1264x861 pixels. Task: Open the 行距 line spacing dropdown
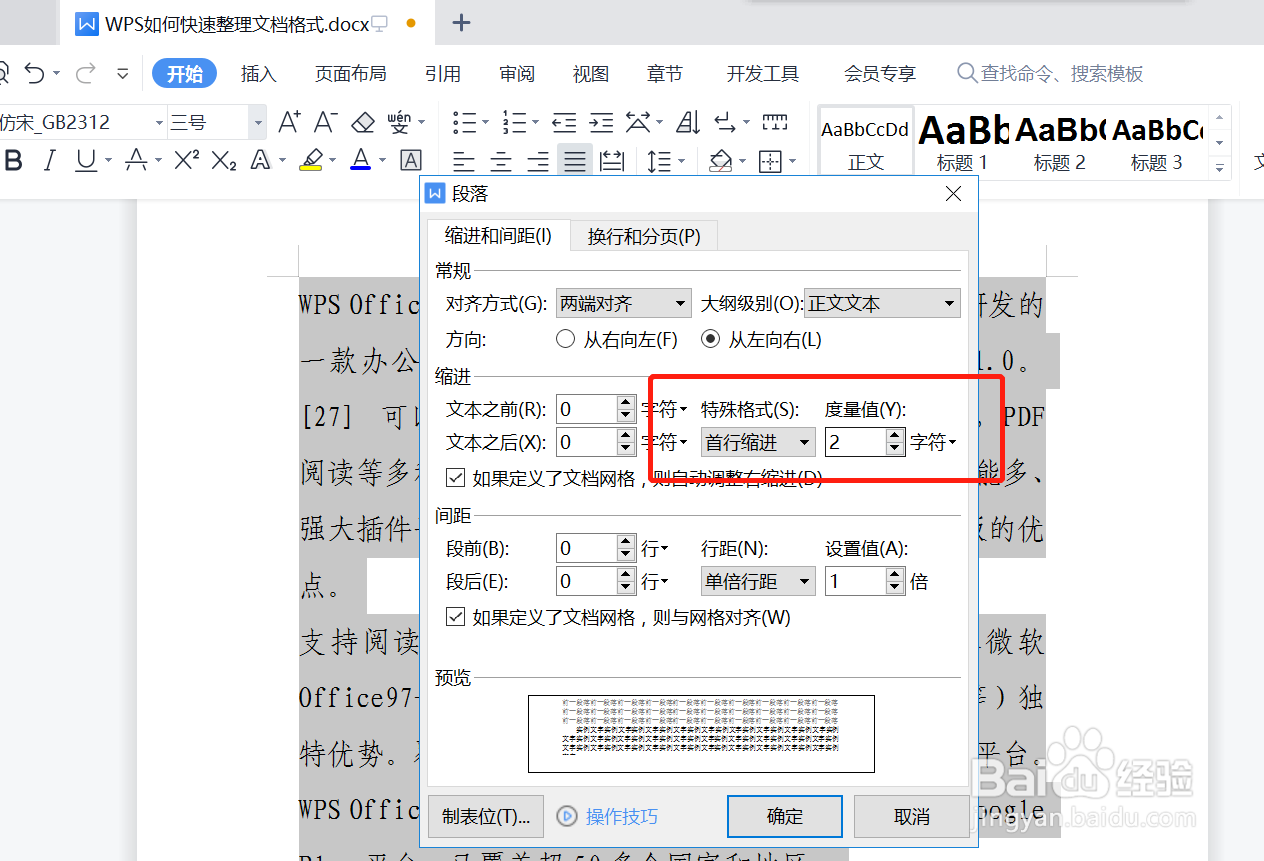pos(757,581)
